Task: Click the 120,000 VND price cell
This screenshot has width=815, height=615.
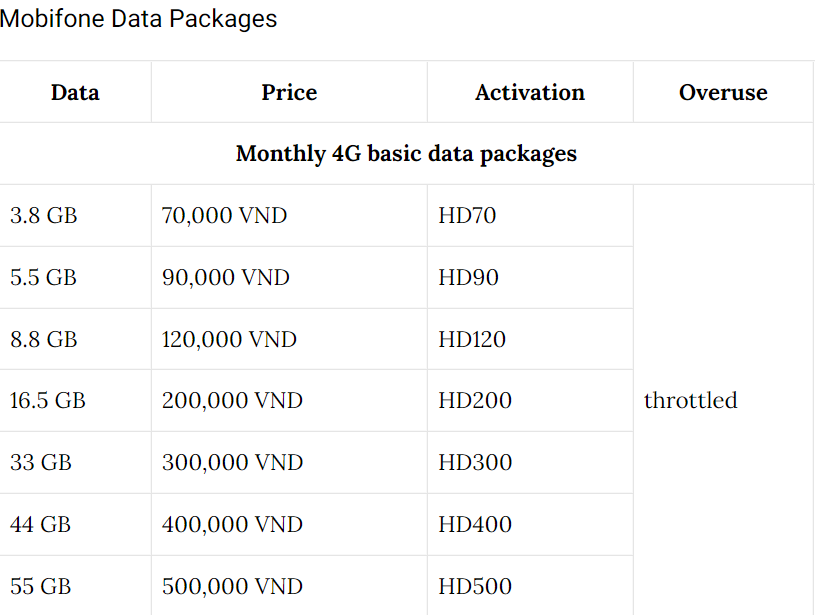Action: click(x=229, y=339)
